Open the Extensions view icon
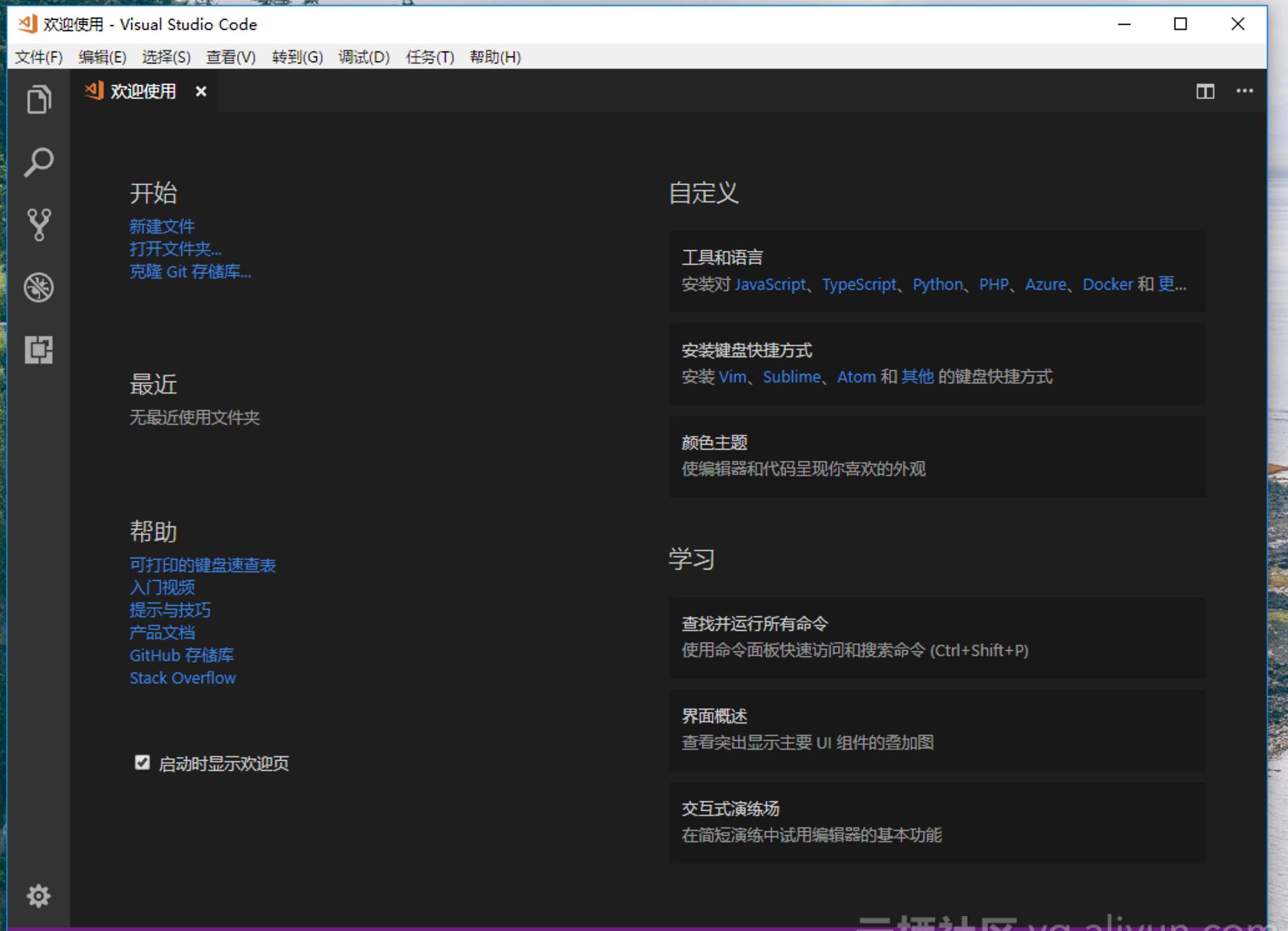The image size is (1288, 931). [x=39, y=350]
